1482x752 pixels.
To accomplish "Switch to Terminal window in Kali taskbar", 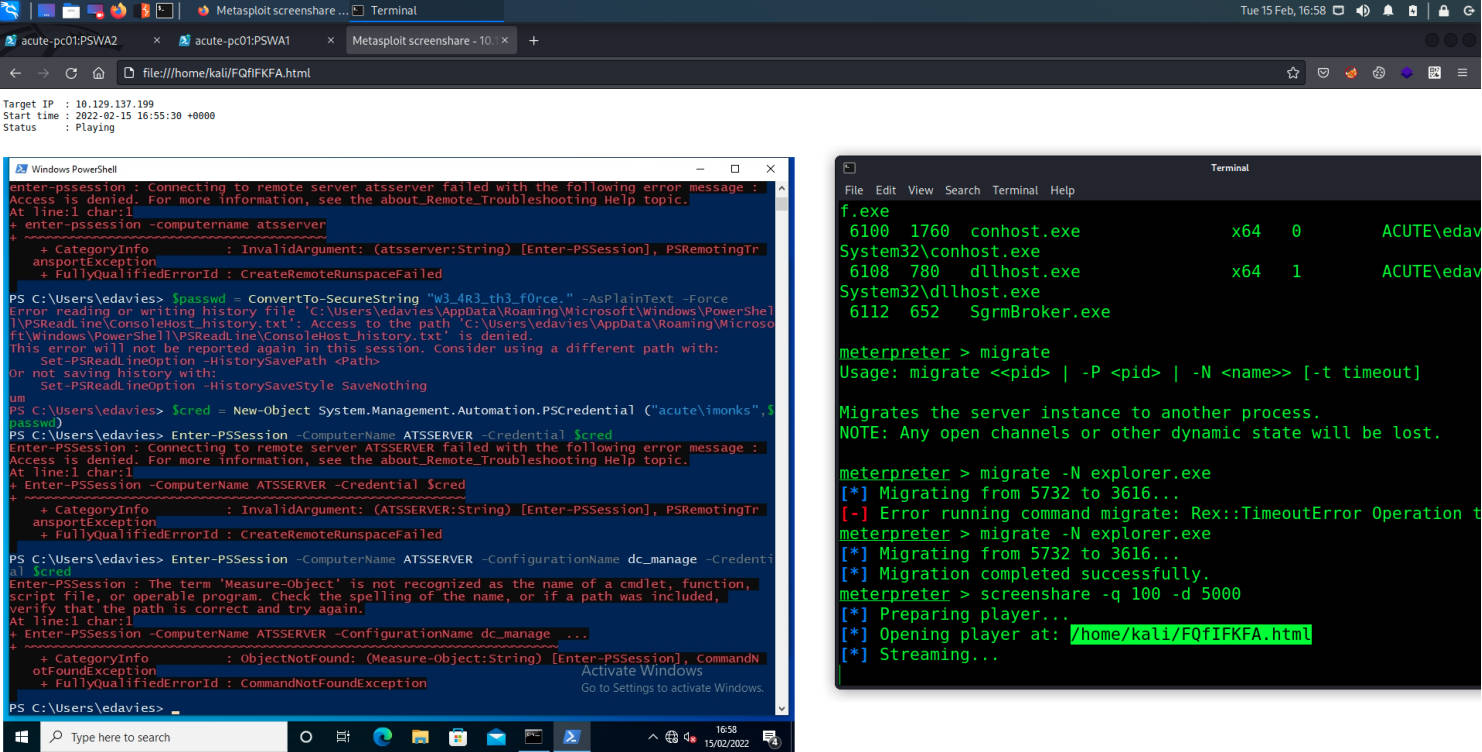I will click(x=427, y=11).
